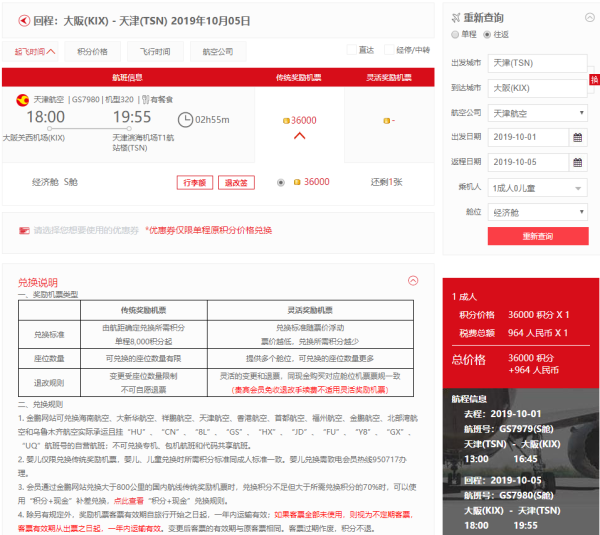Click 02h55m flight duration text

(x=212, y=120)
